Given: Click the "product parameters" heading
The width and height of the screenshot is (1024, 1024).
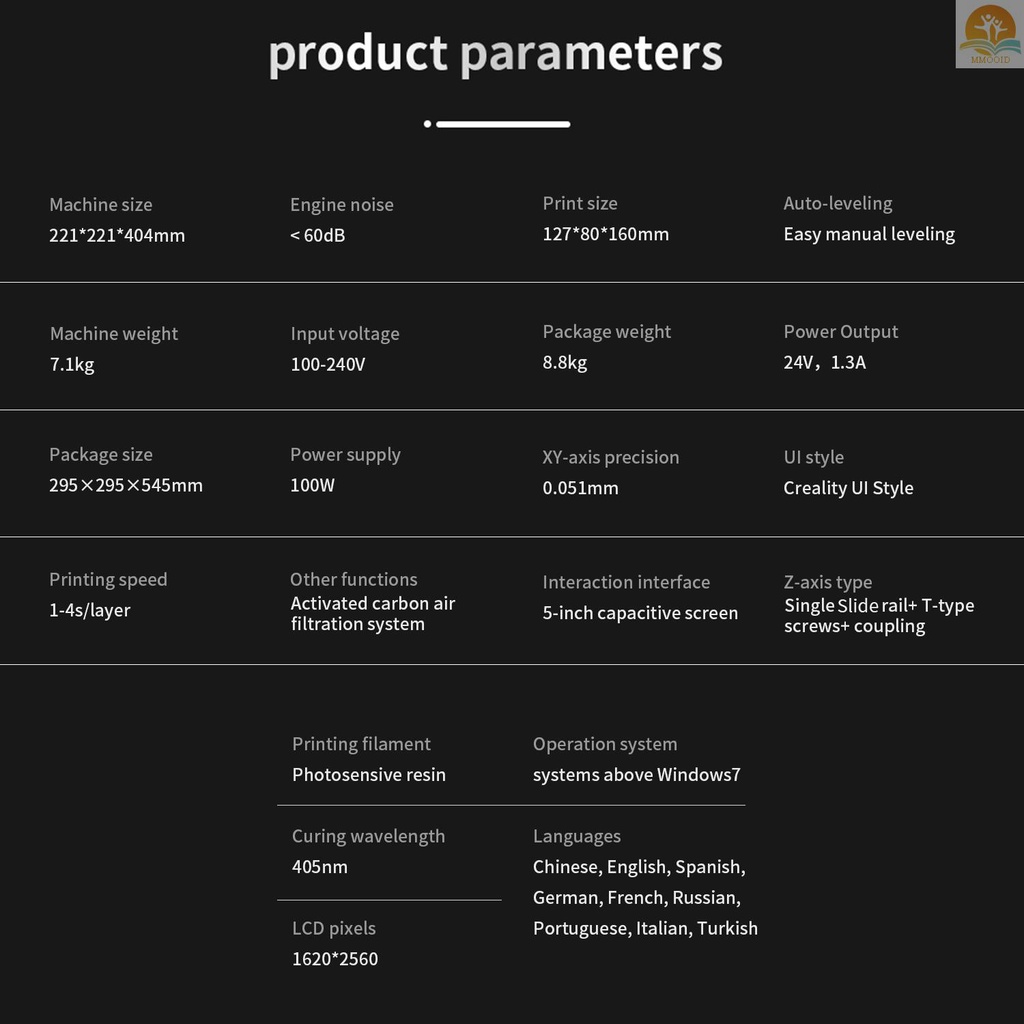Looking at the screenshot, I should click(495, 53).
